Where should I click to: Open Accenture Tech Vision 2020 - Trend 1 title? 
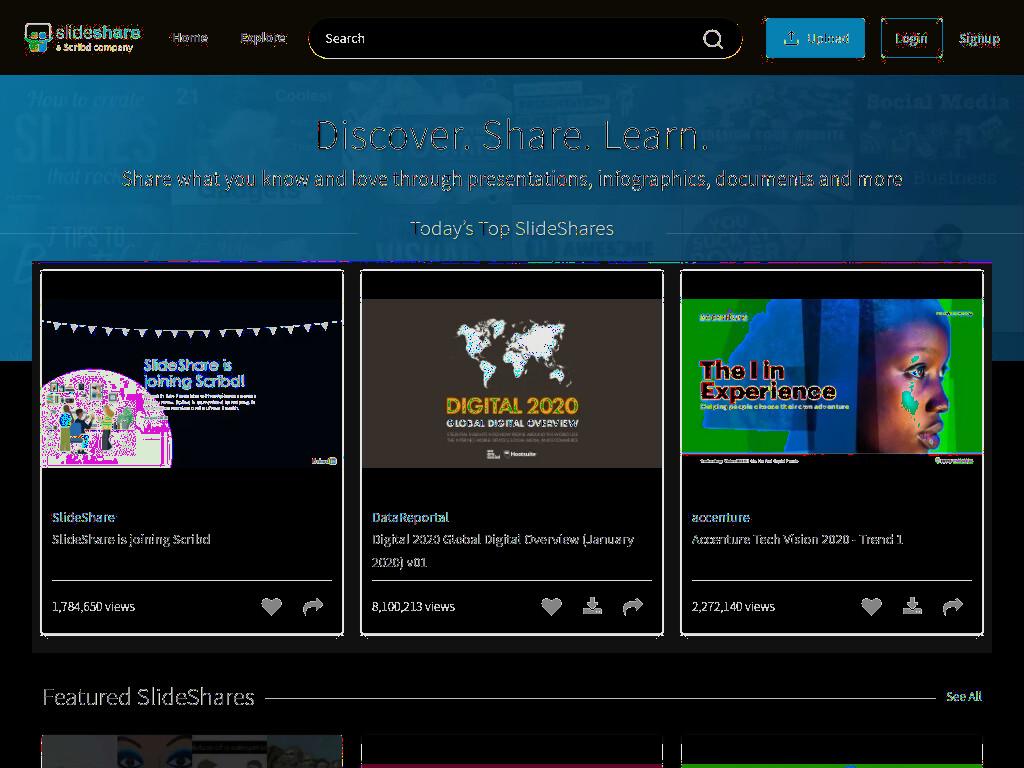tap(797, 539)
